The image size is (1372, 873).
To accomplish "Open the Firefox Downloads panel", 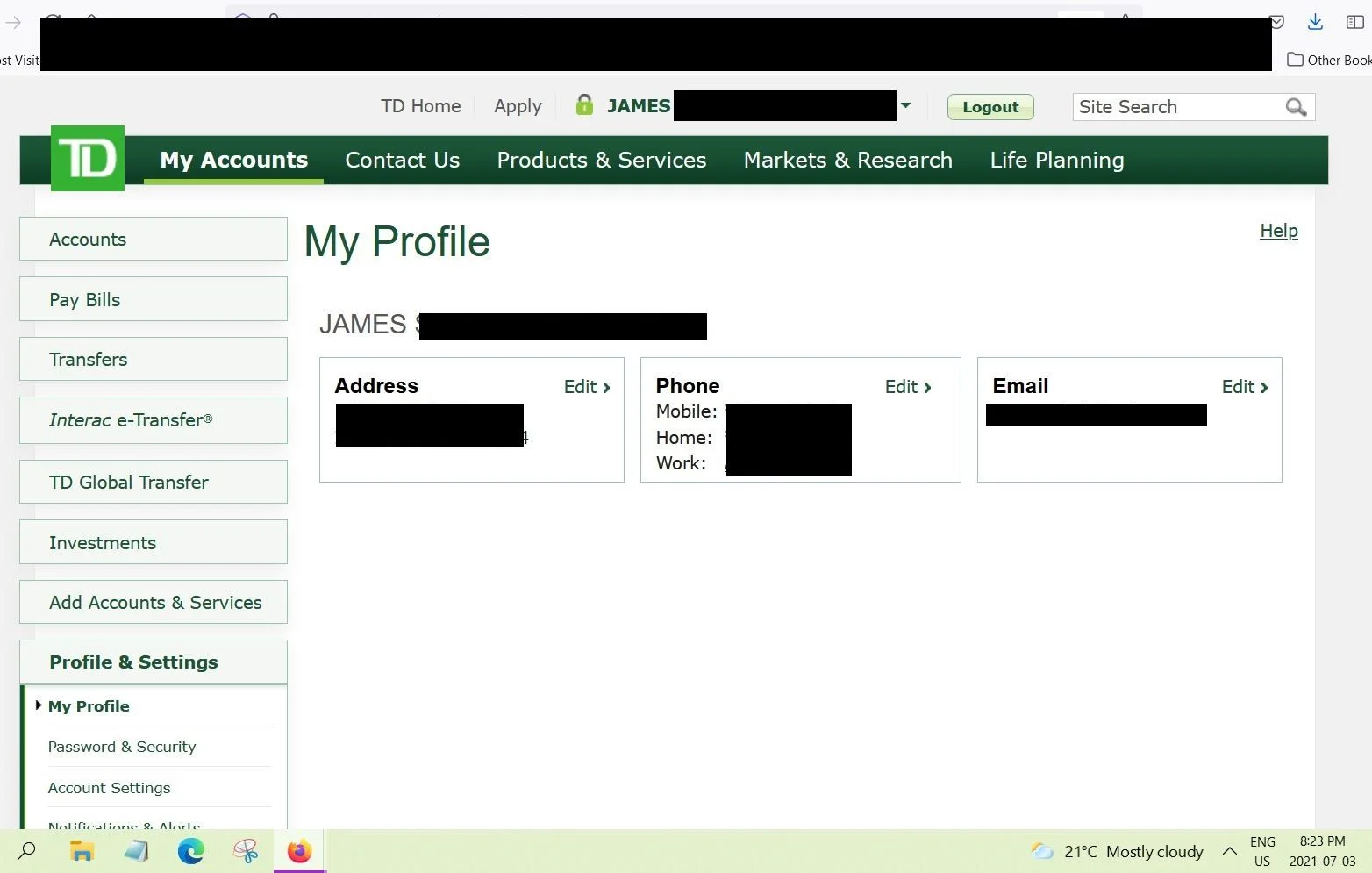I will coord(1315,22).
